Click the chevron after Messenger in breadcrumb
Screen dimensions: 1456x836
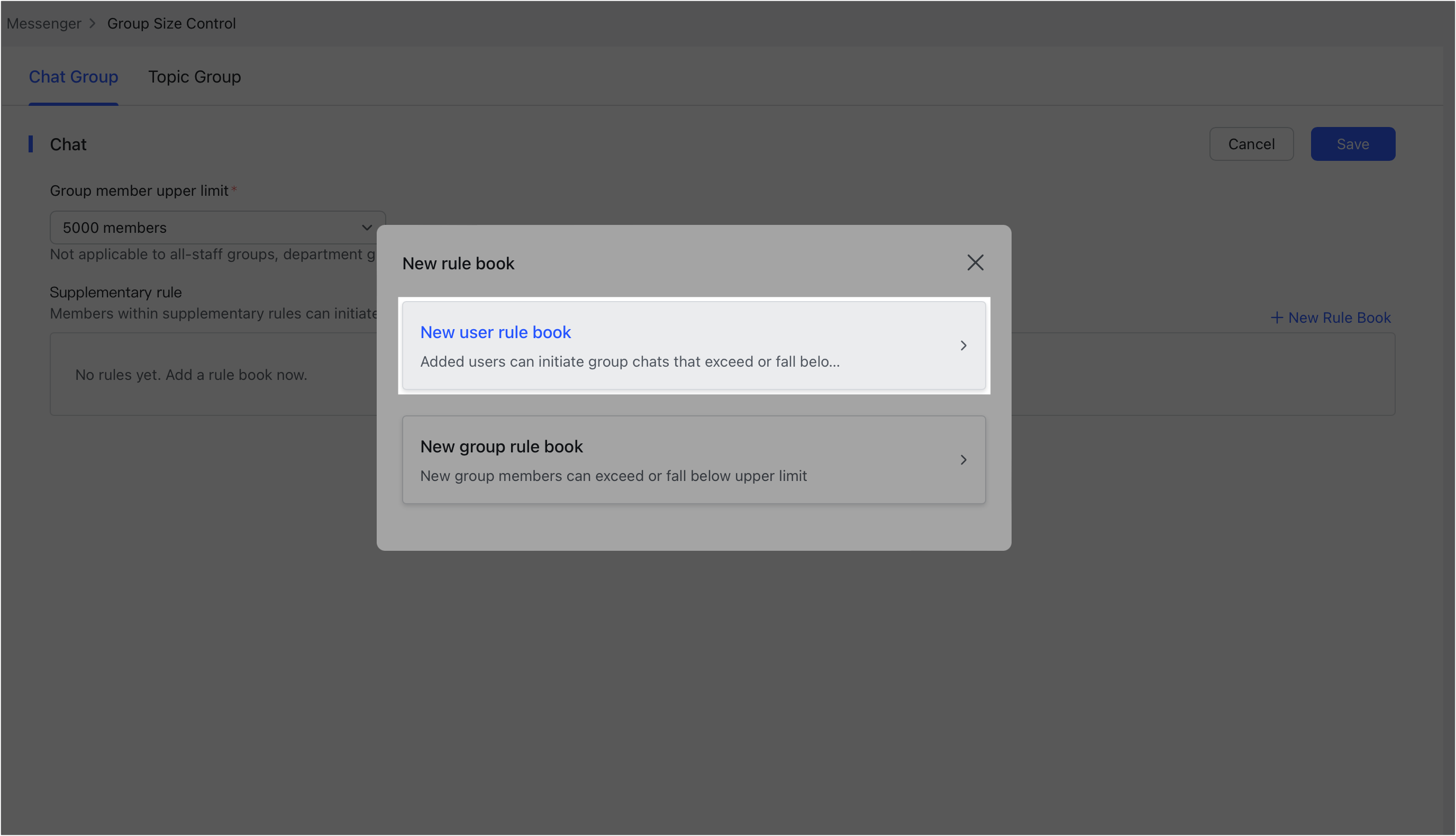pos(93,23)
